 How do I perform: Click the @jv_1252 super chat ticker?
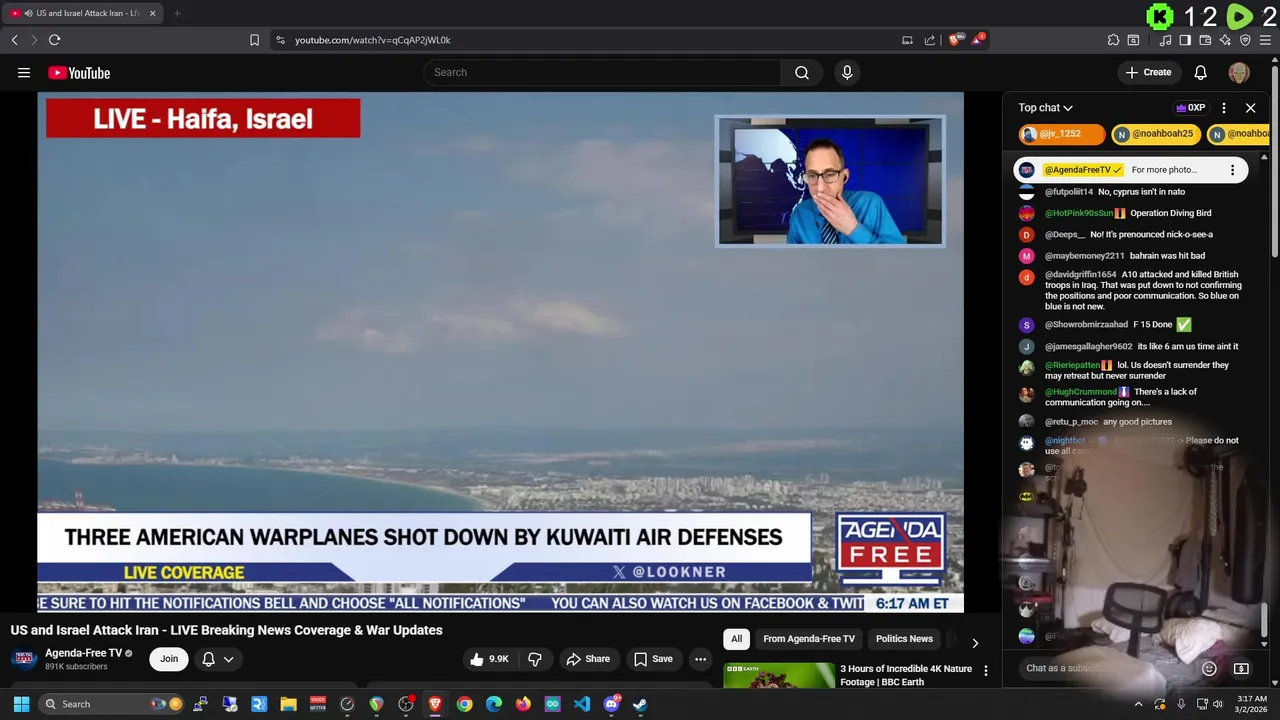[1061, 134]
